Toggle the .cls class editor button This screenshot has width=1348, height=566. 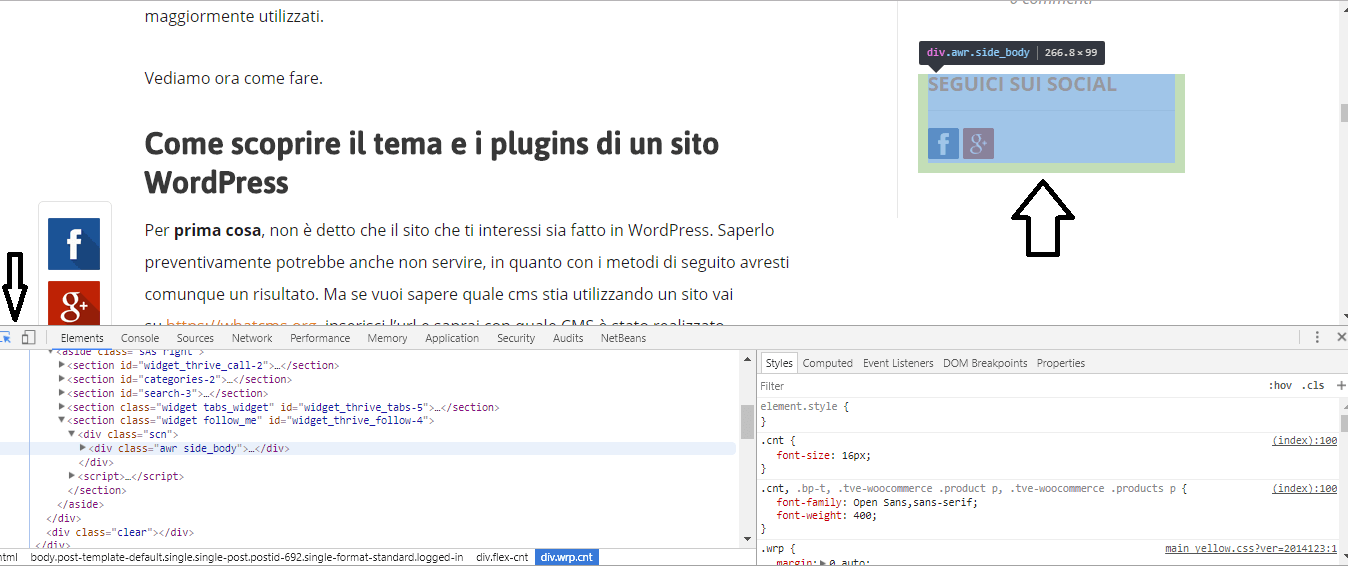pos(1313,385)
